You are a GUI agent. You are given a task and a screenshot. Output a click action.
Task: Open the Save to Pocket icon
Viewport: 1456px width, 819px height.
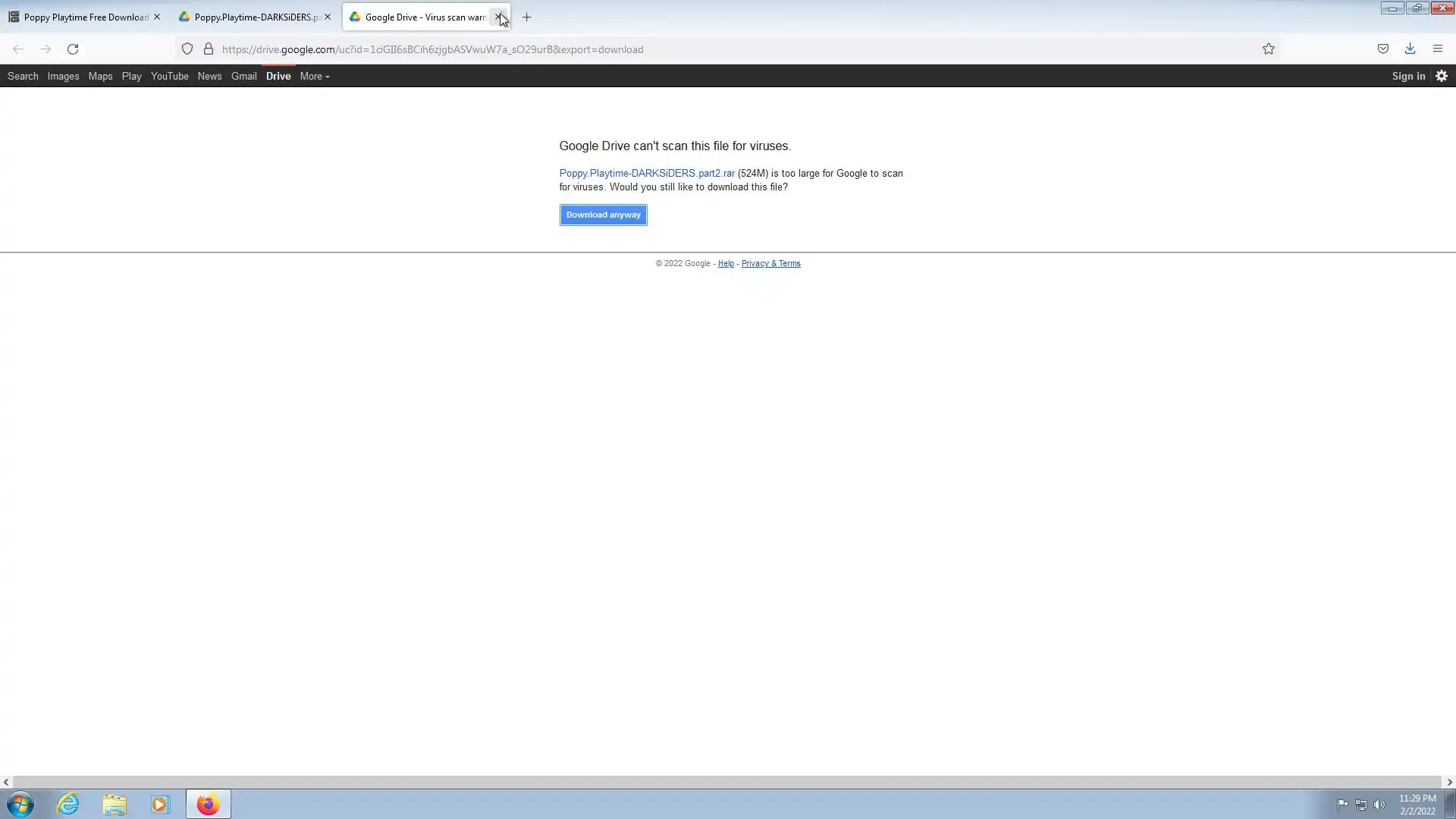tap(1383, 49)
